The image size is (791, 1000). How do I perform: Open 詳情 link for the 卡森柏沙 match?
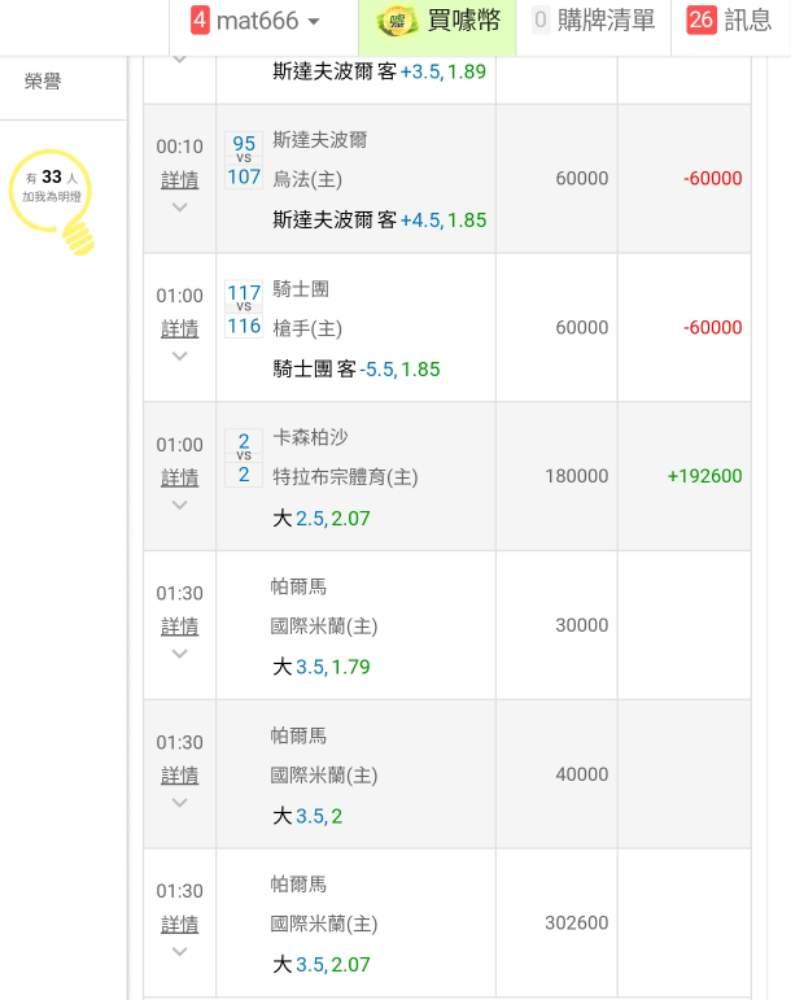tap(180, 478)
